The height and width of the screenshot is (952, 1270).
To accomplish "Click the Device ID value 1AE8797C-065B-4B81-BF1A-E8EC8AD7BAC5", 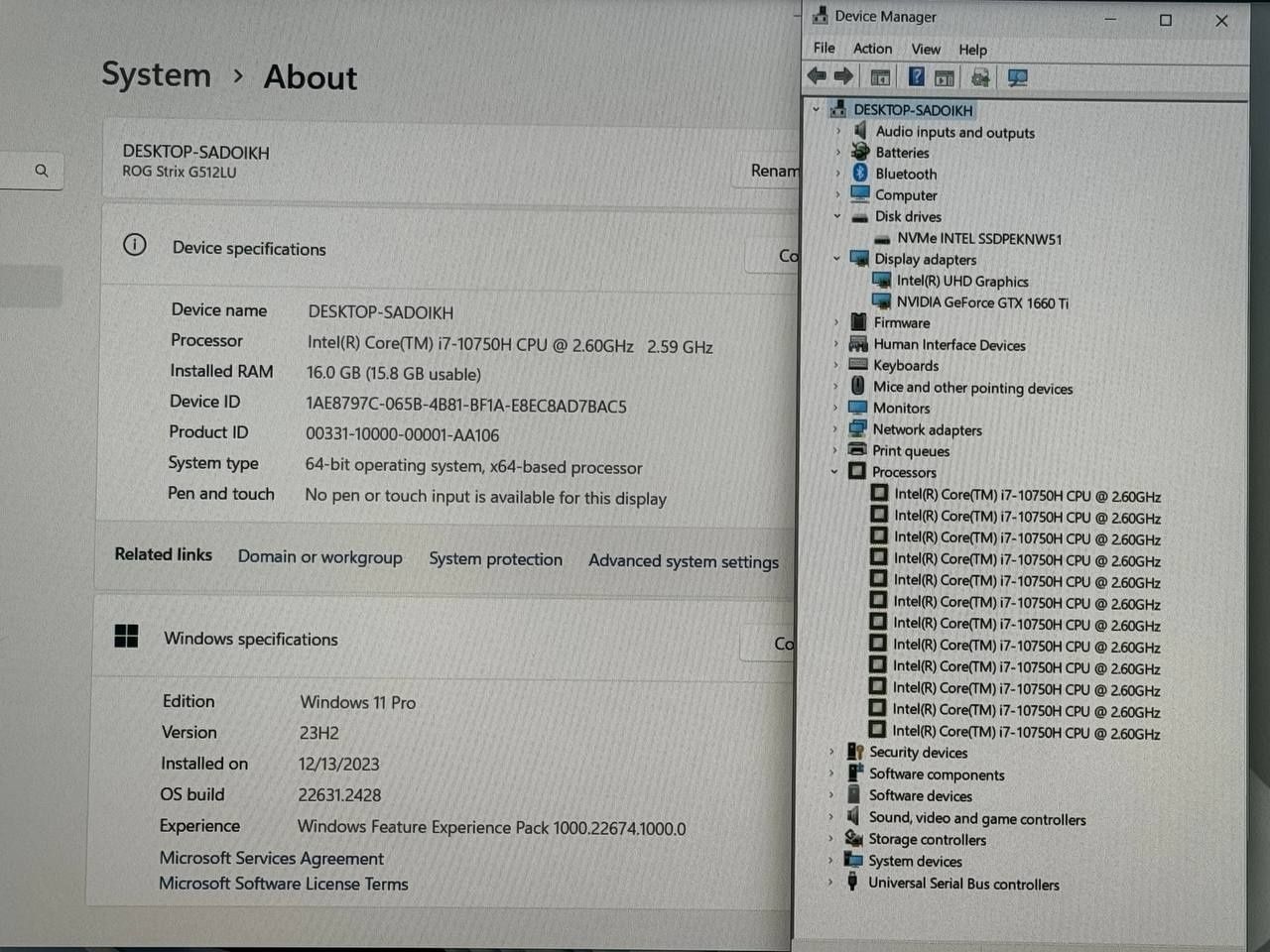I will click(466, 406).
